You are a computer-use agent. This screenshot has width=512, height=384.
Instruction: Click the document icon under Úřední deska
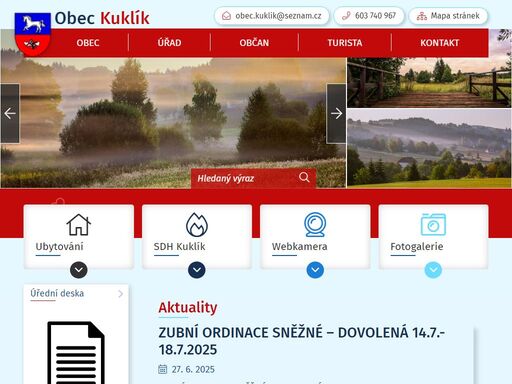76,353
